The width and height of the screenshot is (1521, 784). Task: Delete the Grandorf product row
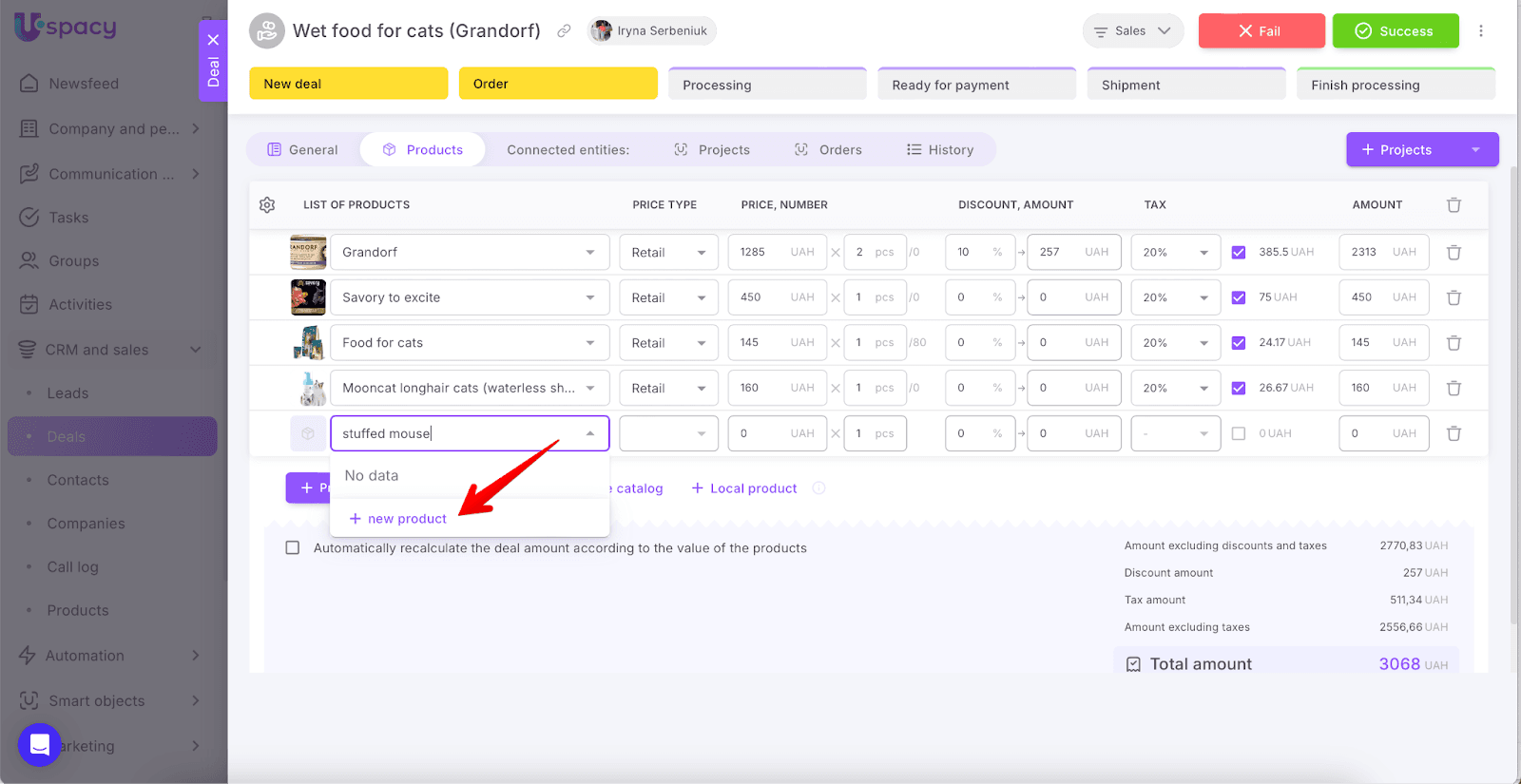[x=1454, y=253]
